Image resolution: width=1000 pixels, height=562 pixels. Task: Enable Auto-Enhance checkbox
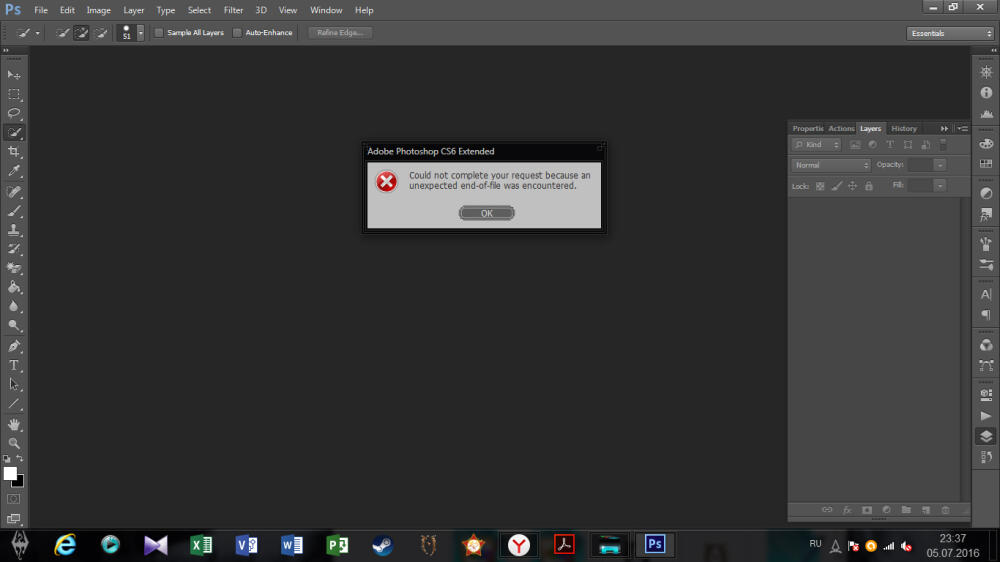pyautogui.click(x=237, y=33)
